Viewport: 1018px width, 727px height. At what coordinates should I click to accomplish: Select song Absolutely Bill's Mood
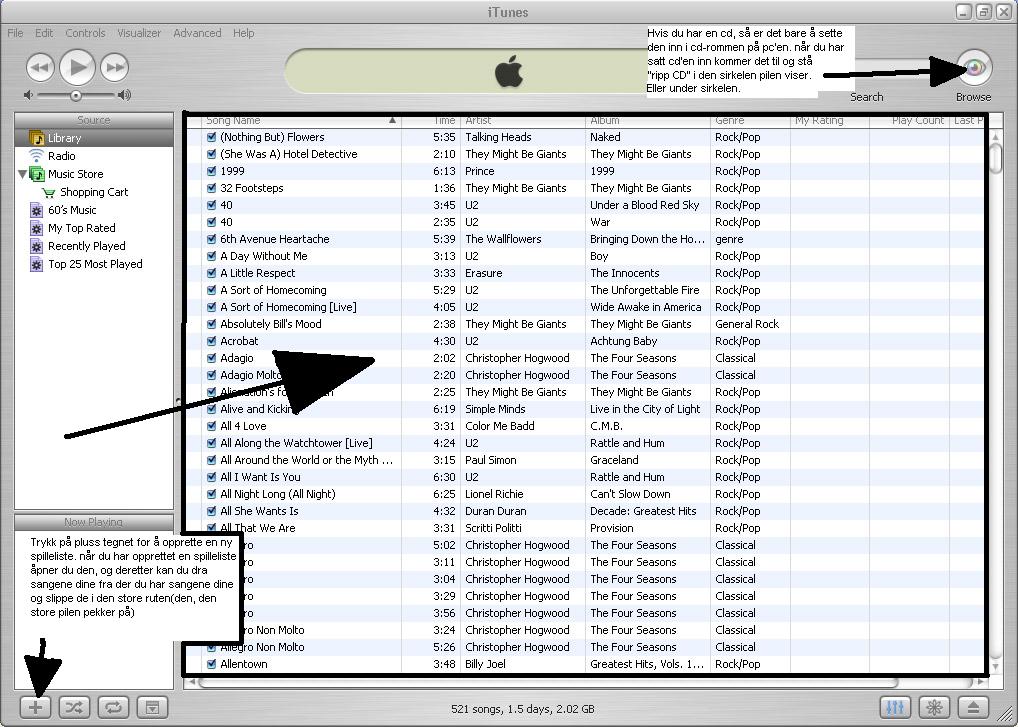(x=271, y=324)
